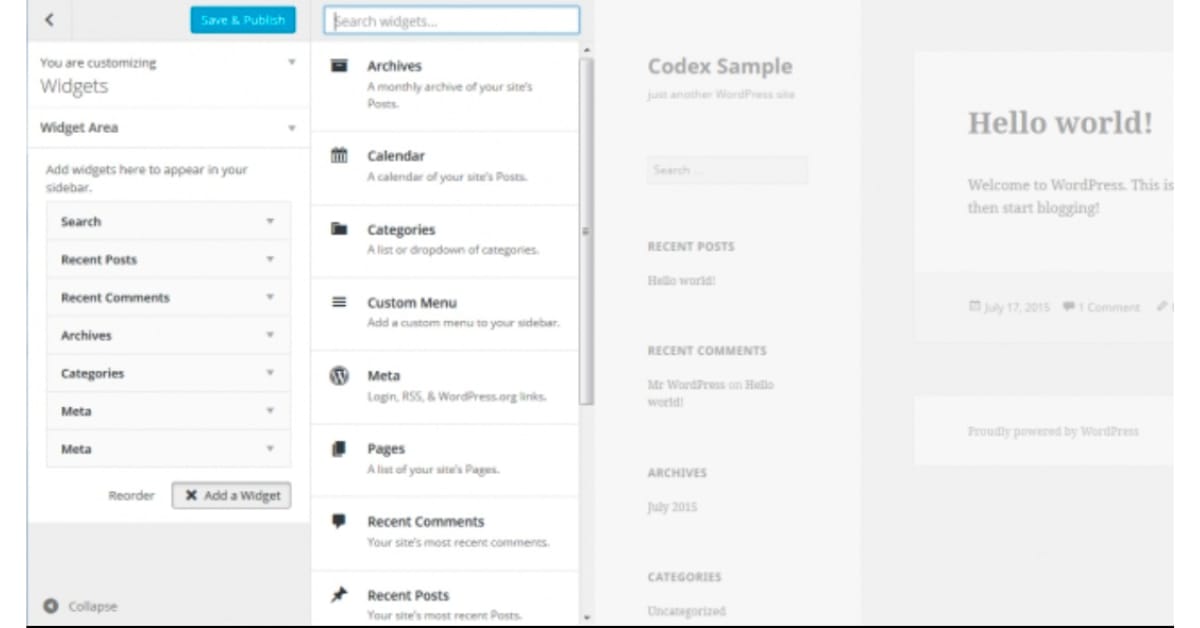This screenshot has width=1200, height=628.
Task: Click the Meta WordPress logo icon
Action: [x=340, y=376]
